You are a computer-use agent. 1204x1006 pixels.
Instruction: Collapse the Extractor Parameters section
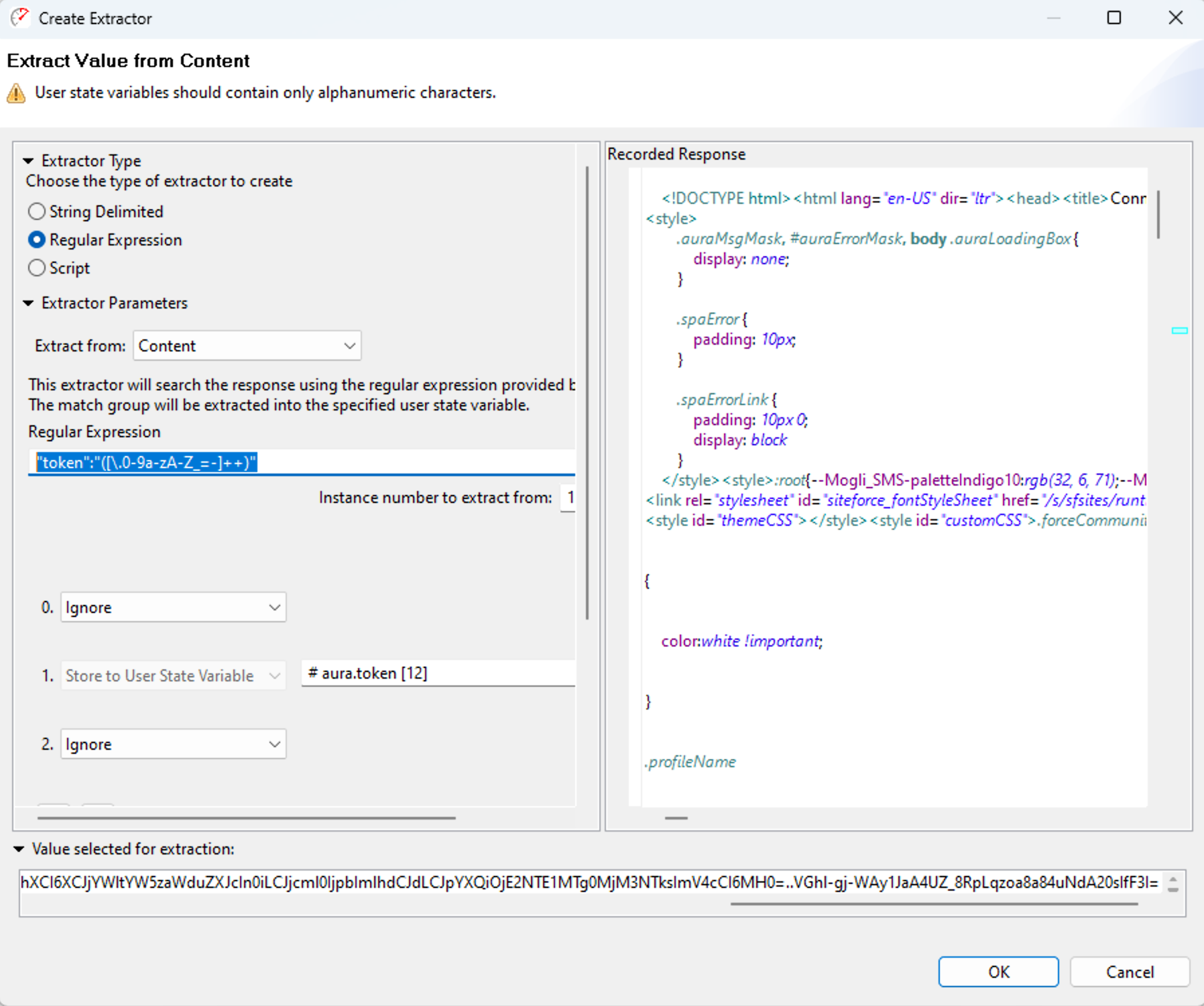(28, 303)
